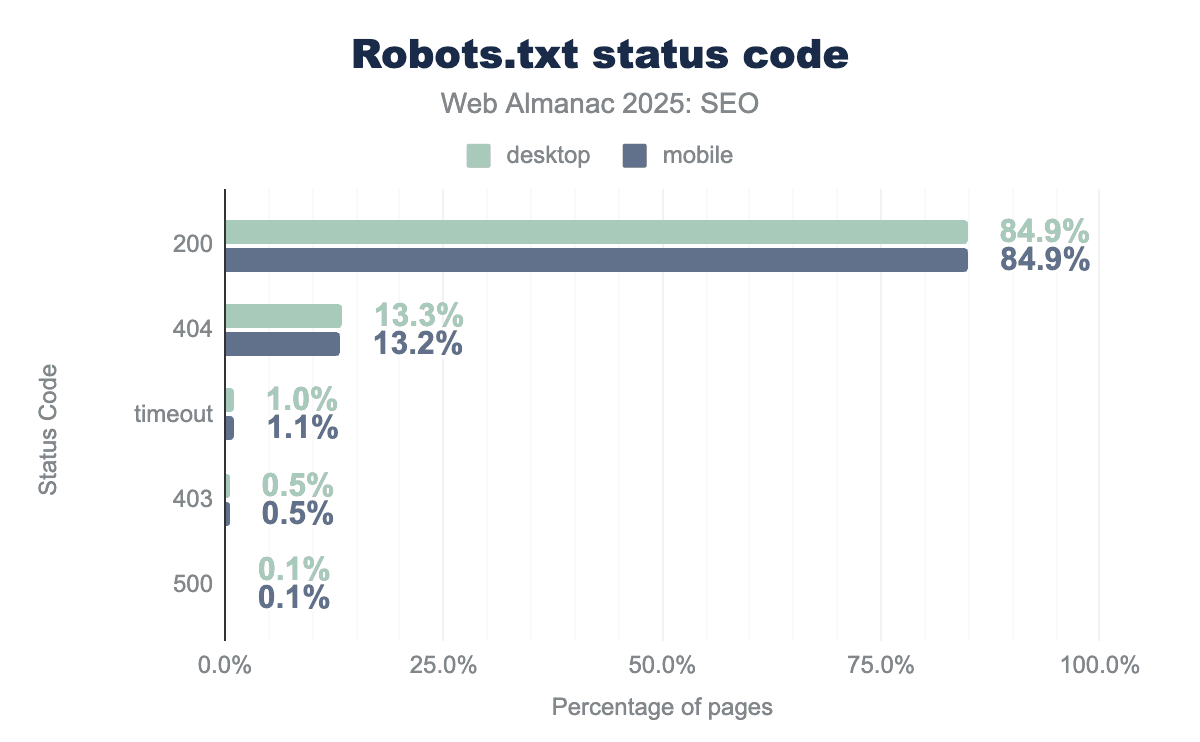The image size is (1200, 742).
Task: Click the "403" status code axis label
Action: 194,499
